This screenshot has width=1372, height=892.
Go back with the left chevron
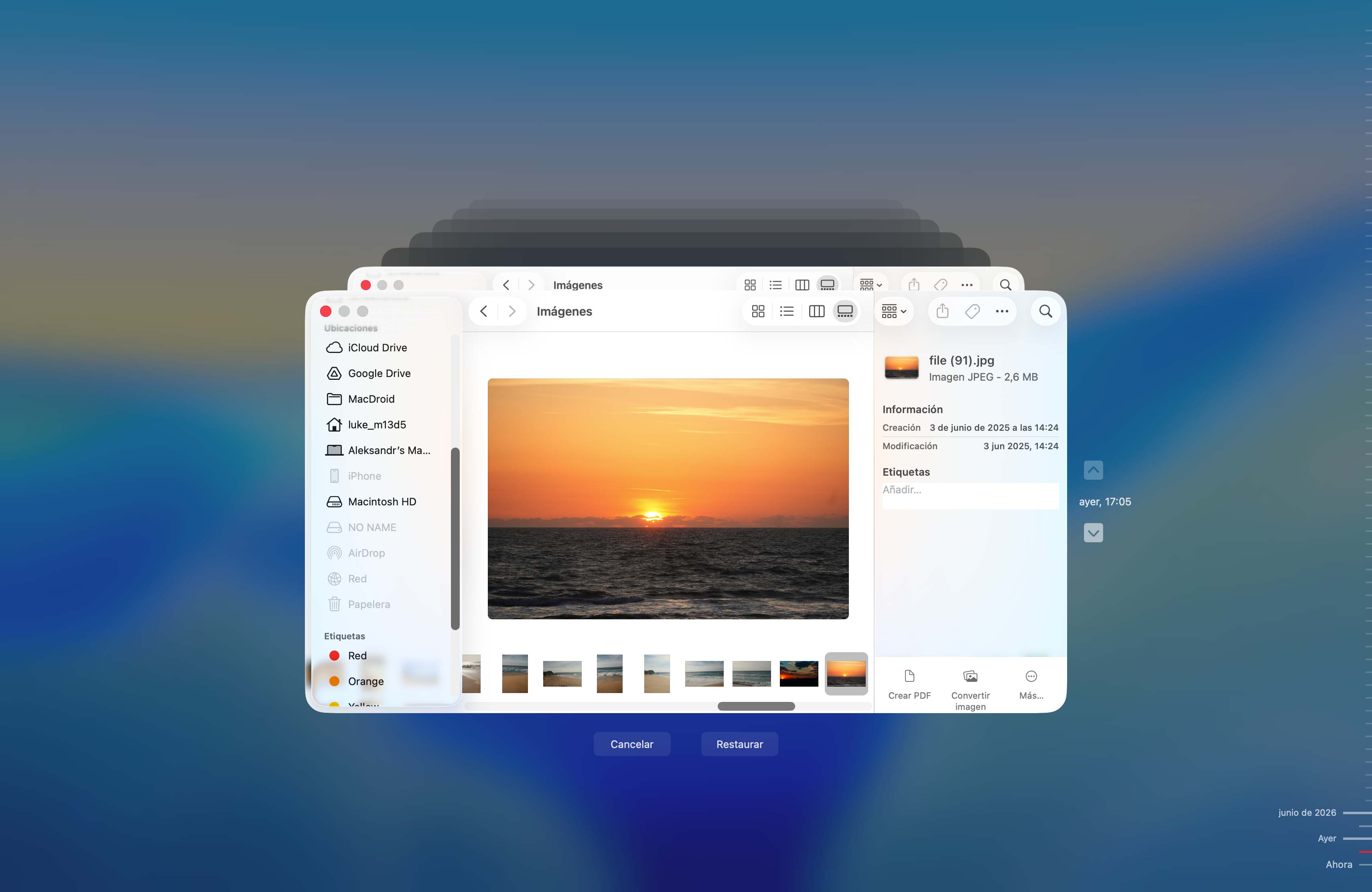(x=484, y=311)
